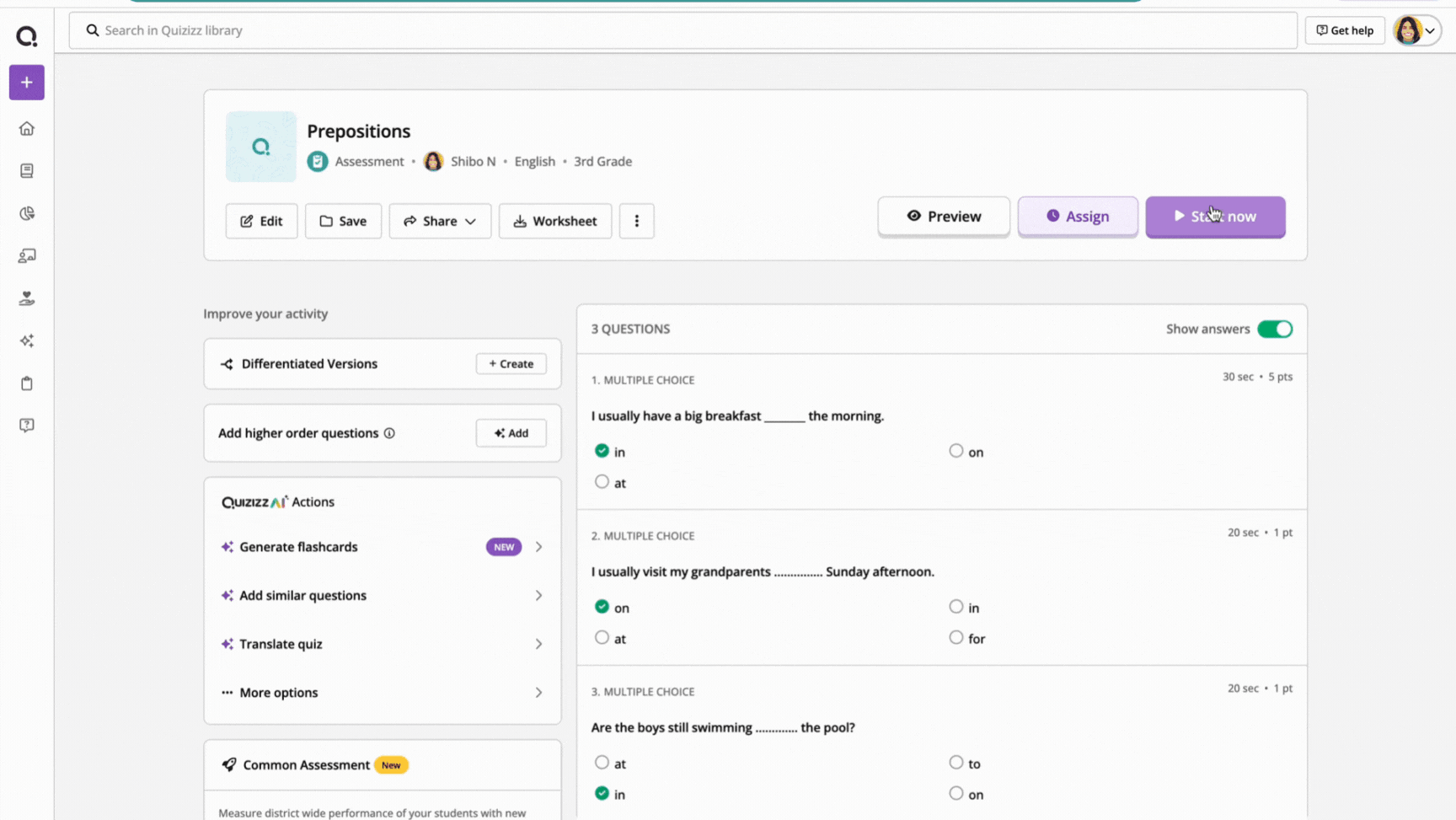1456x820 pixels.
Task: Click the Search in Quizizz library field
Action: (683, 30)
